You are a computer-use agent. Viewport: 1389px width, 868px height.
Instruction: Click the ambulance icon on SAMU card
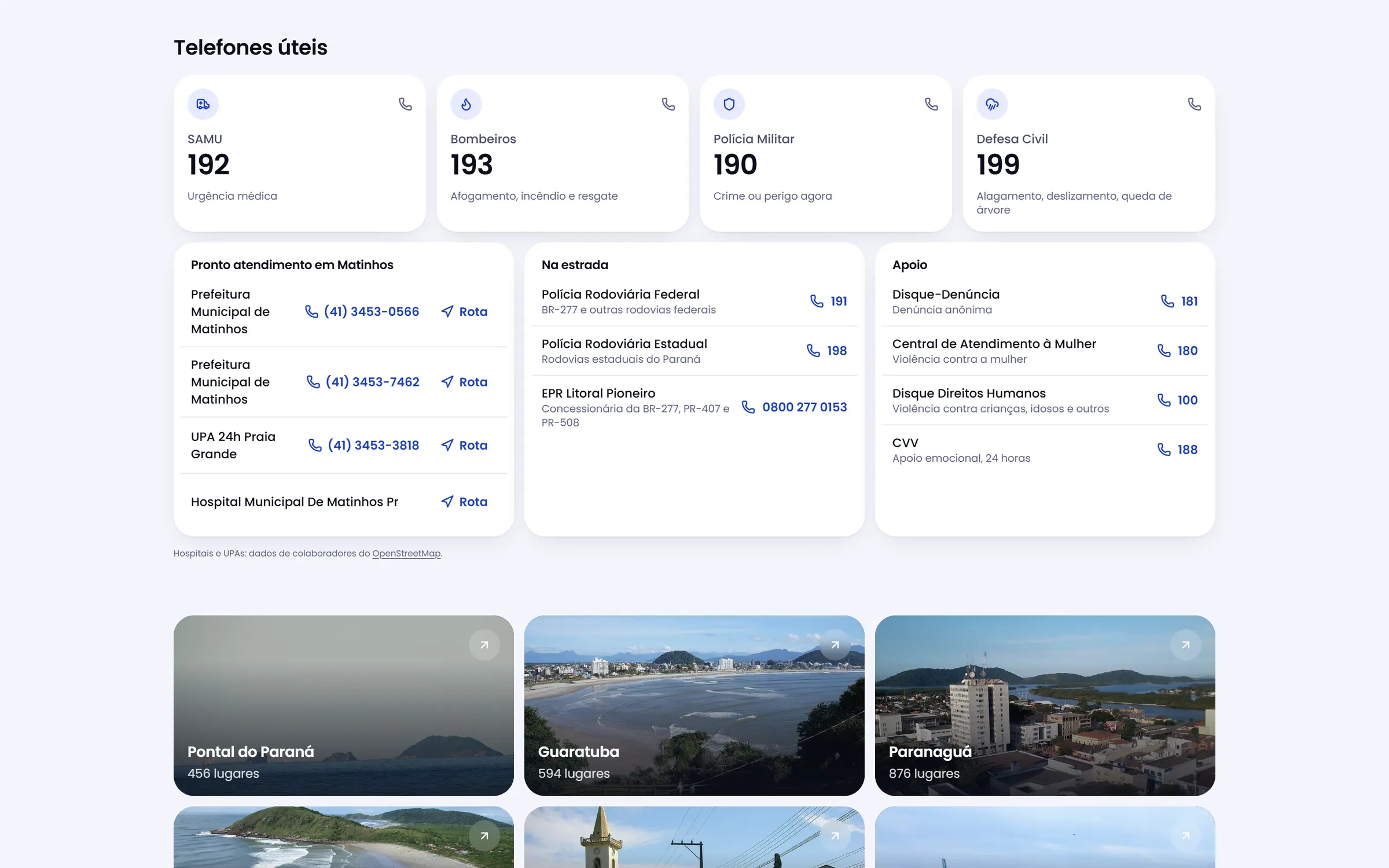(x=203, y=104)
